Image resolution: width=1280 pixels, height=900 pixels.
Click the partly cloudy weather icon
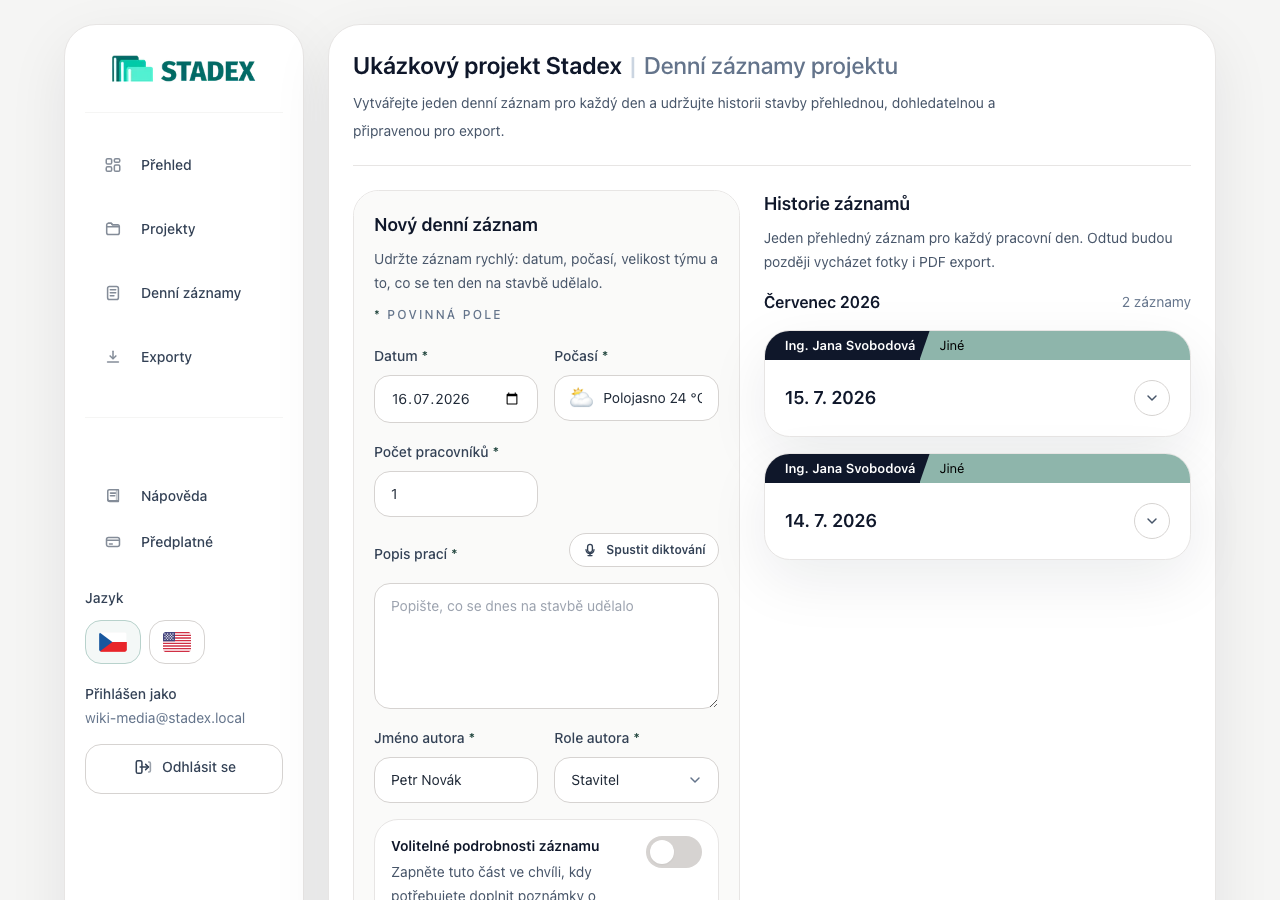point(581,398)
